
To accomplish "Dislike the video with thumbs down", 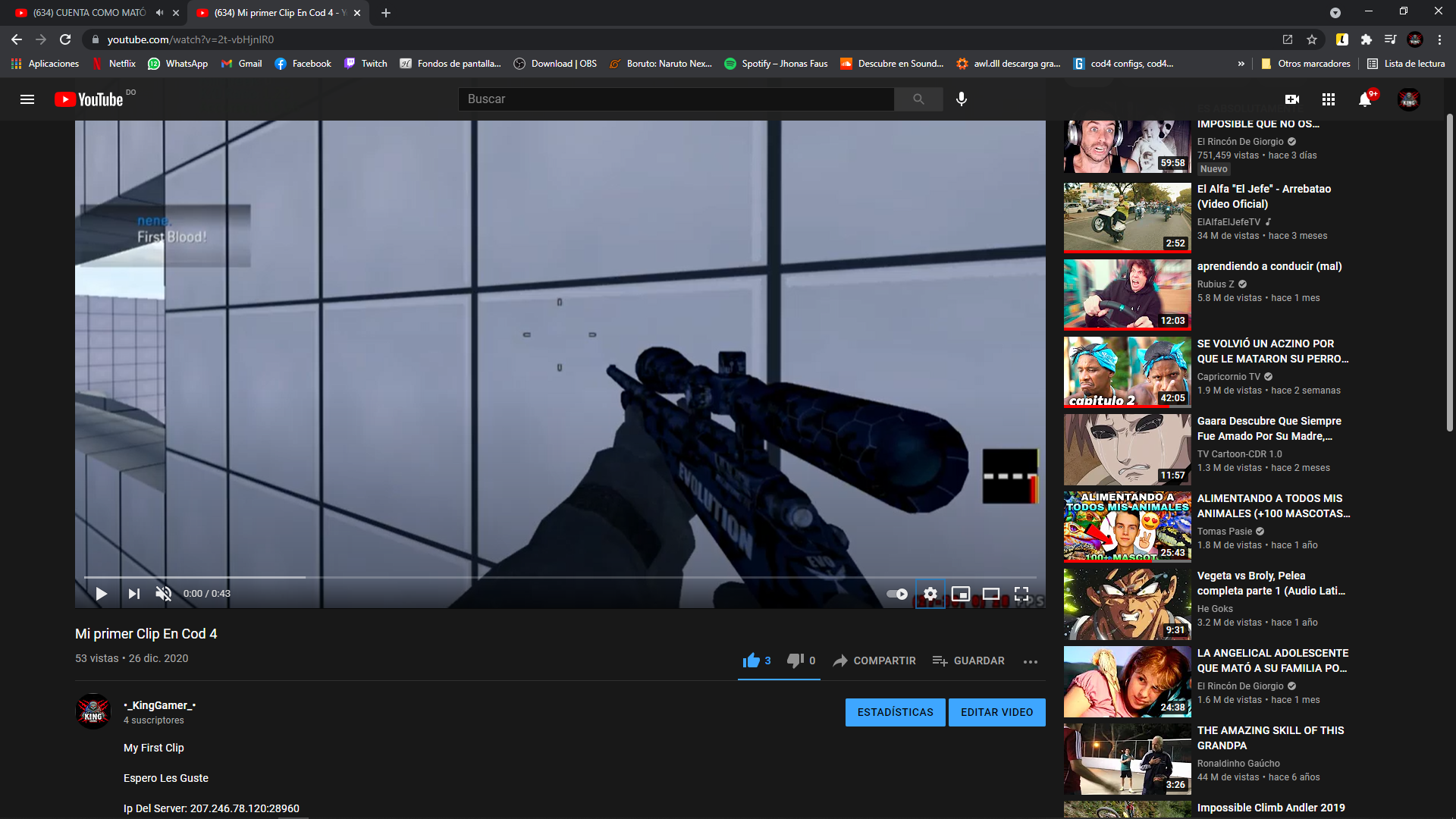I will 801,661.
